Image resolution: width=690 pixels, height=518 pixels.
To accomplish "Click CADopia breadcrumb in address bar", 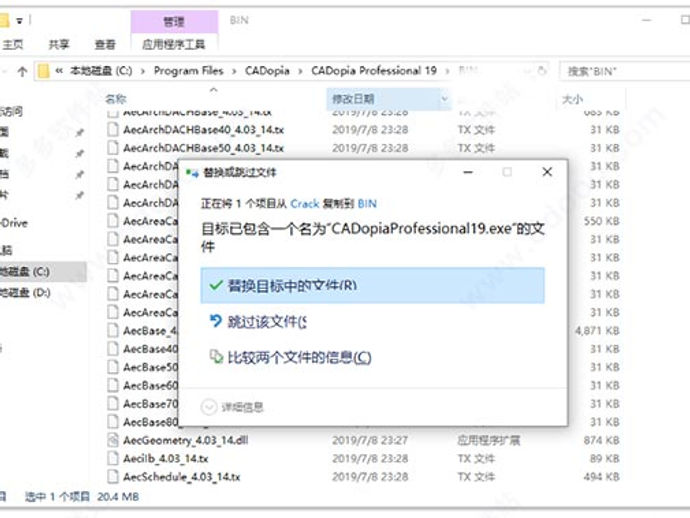I will [x=267, y=70].
